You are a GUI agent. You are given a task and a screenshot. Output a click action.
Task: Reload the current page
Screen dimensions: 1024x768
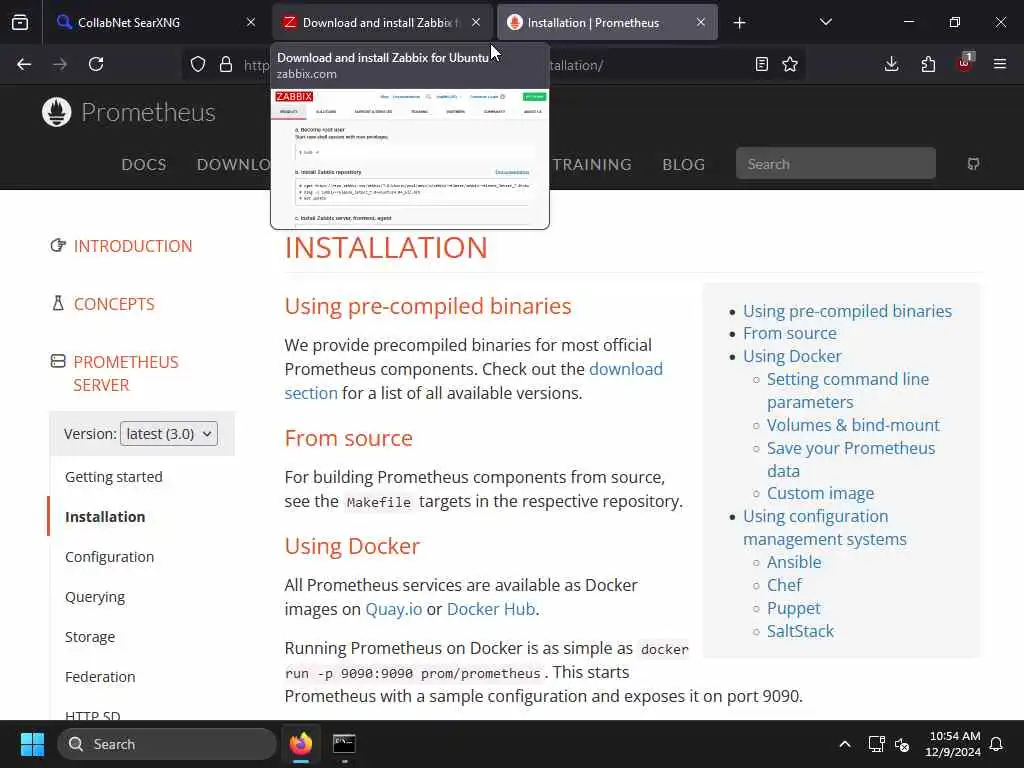[x=96, y=64]
